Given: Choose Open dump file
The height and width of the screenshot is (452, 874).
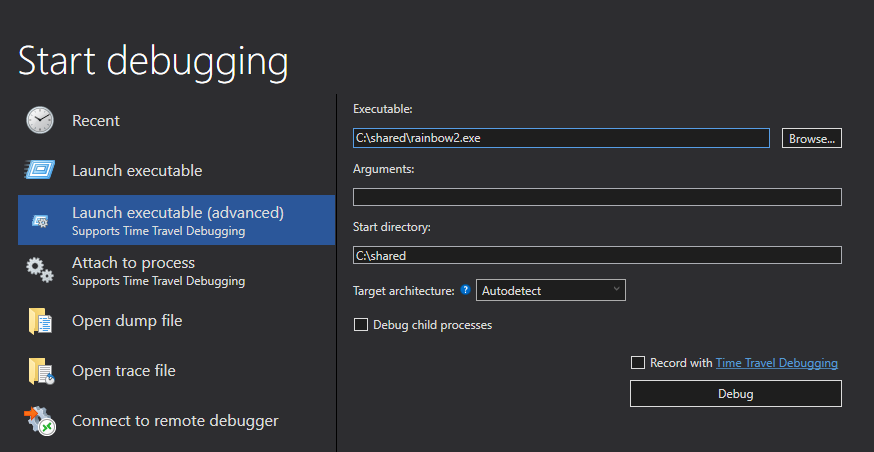Looking at the screenshot, I should [x=176, y=321].
